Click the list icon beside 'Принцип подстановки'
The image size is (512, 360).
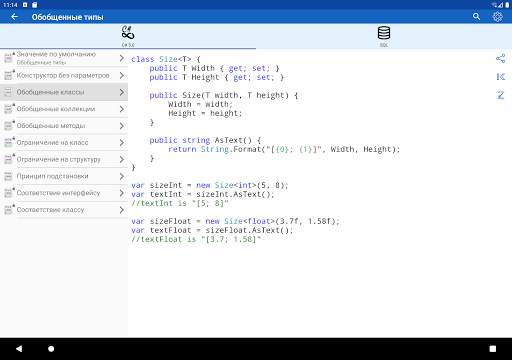8,176
